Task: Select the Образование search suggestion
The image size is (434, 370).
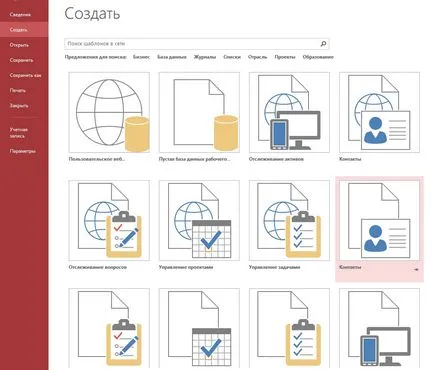Action: [x=318, y=57]
